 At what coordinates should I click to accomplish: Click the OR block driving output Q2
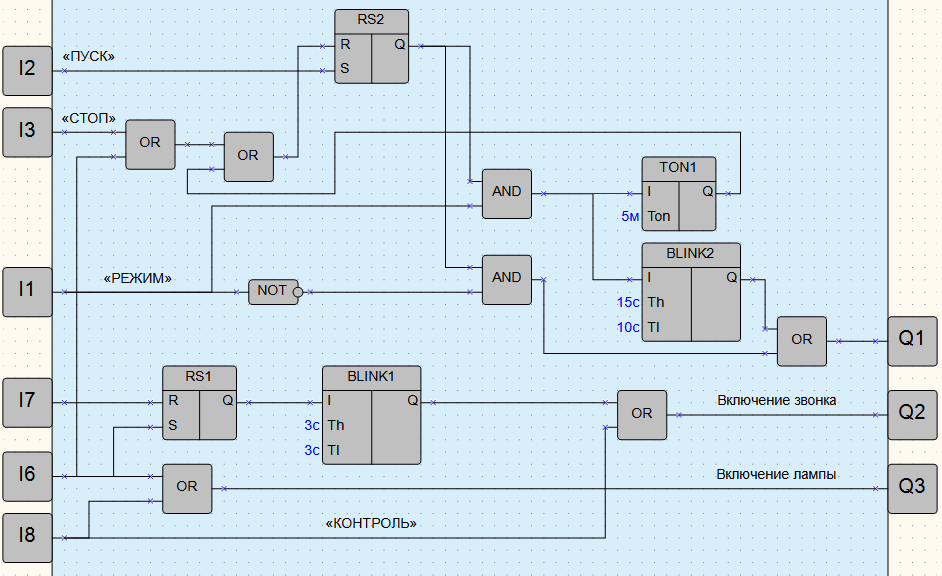click(642, 414)
